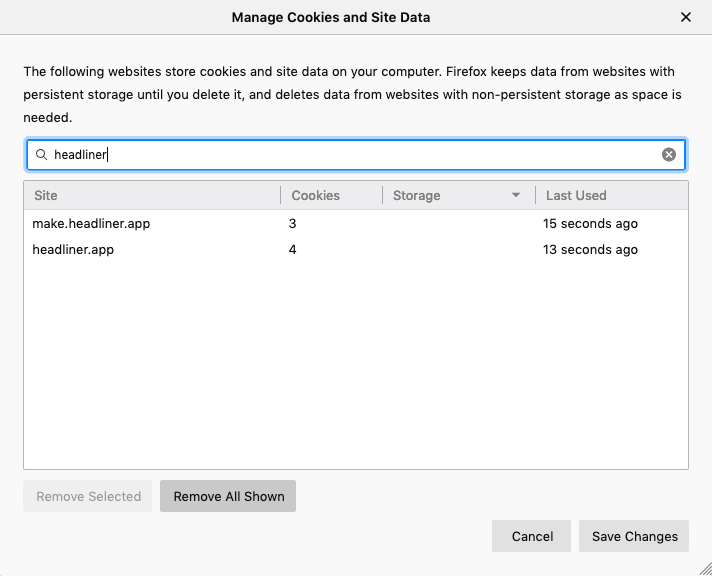Click Remove All Shown button
This screenshot has width=712, height=576.
[x=228, y=496]
